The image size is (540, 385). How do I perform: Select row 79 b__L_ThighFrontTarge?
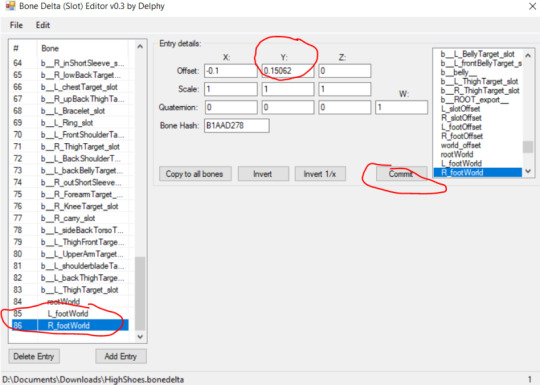[x=70, y=242]
